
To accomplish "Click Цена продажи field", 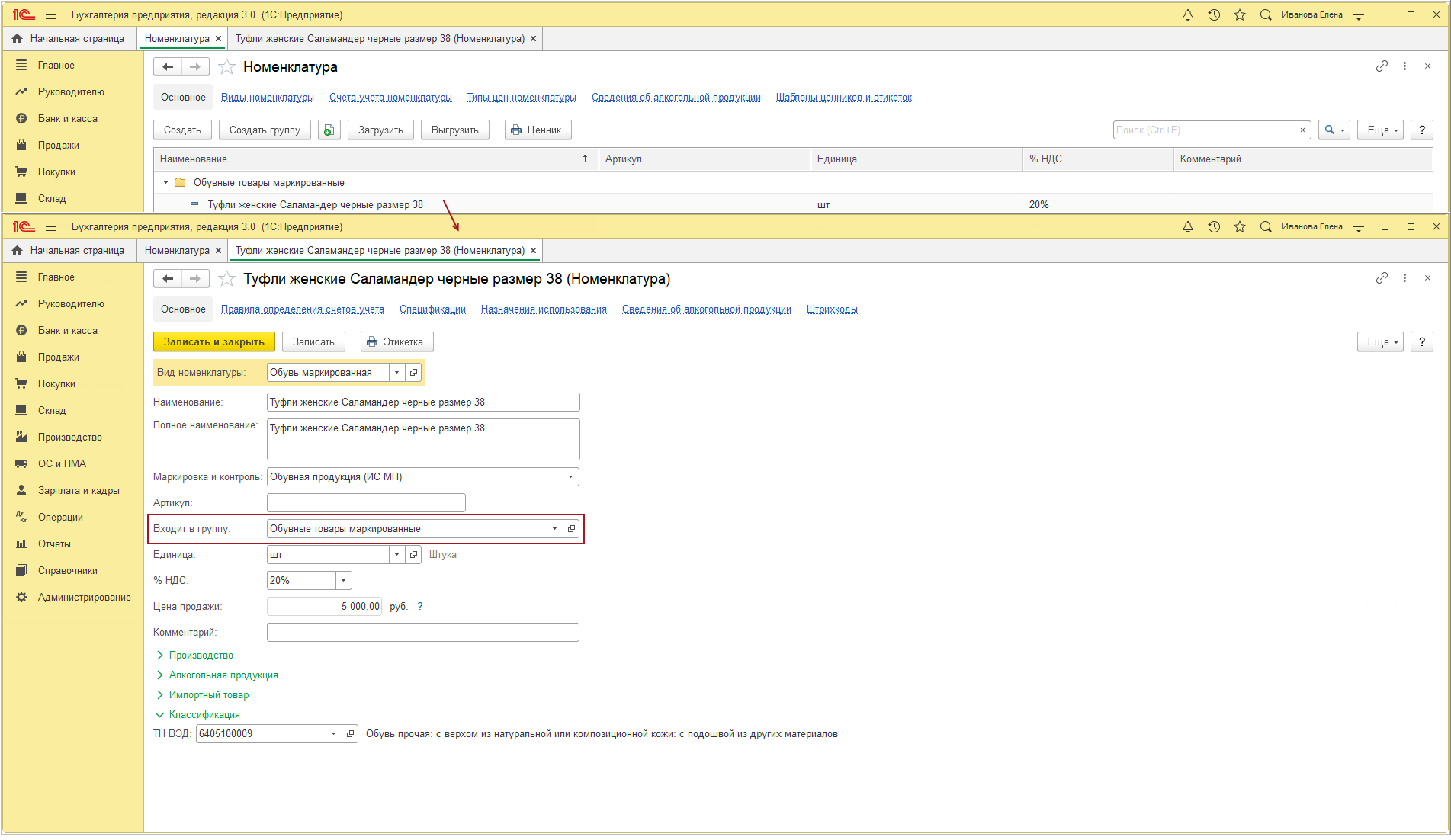I will pyautogui.click(x=324, y=606).
